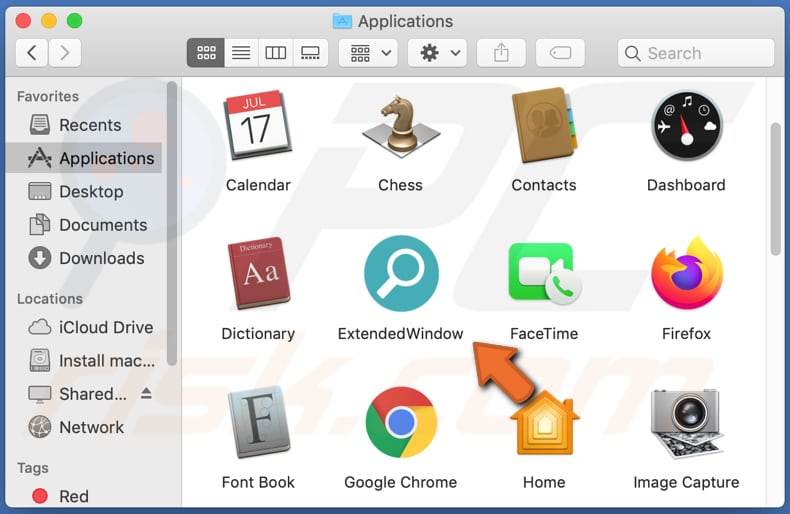Switch to column view mode

click(x=276, y=53)
